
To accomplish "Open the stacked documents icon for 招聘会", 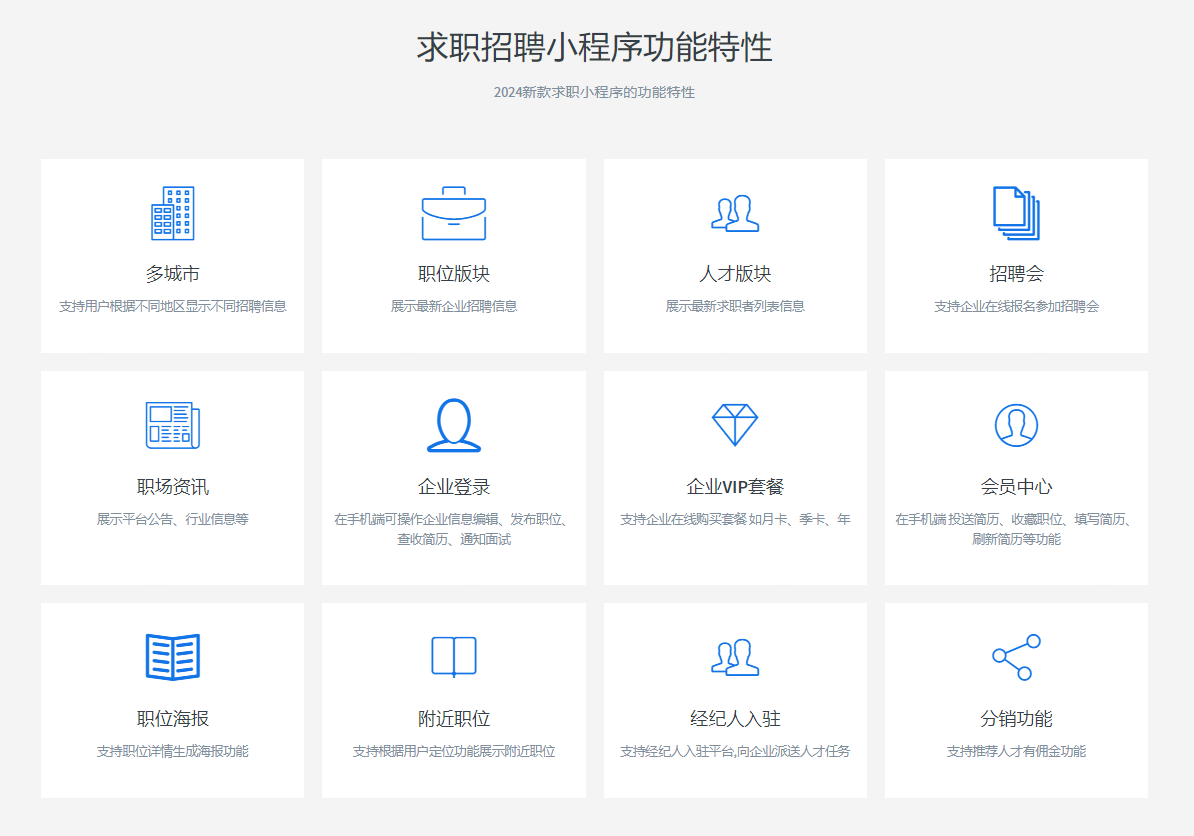I will tap(1016, 213).
